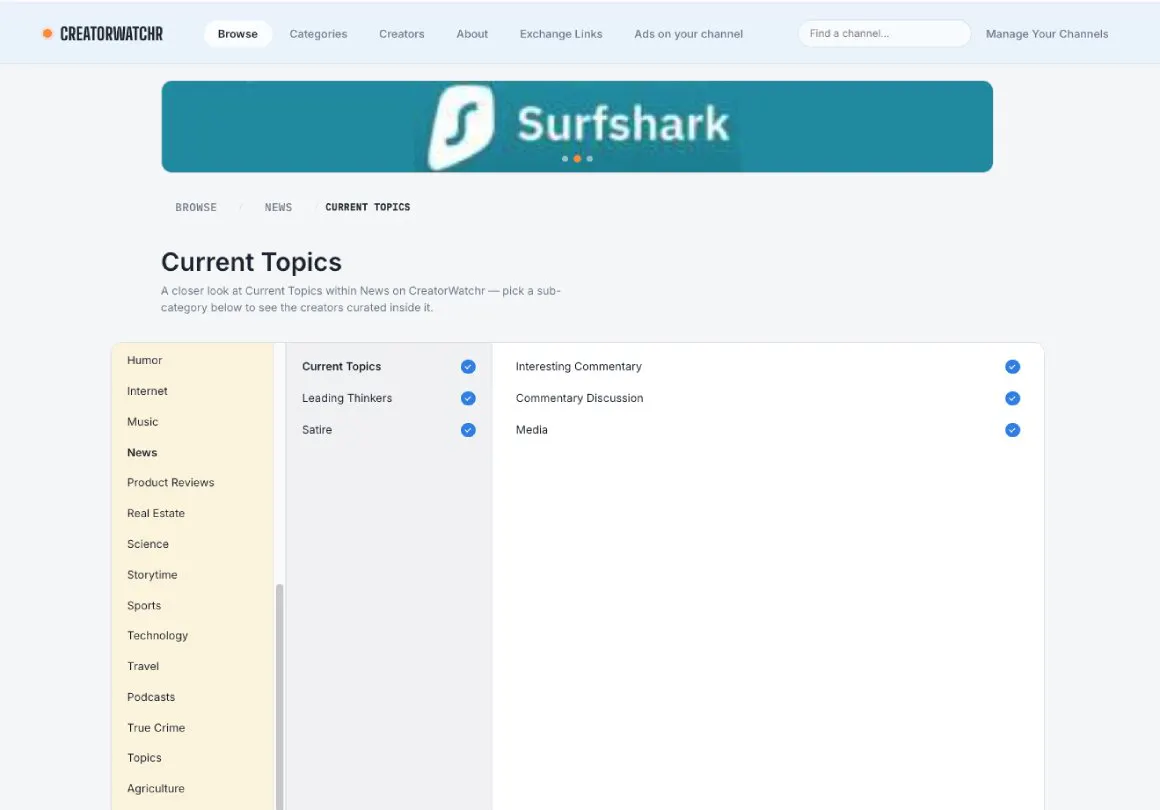
Task: Select Product Reviews category
Action: 171,482
